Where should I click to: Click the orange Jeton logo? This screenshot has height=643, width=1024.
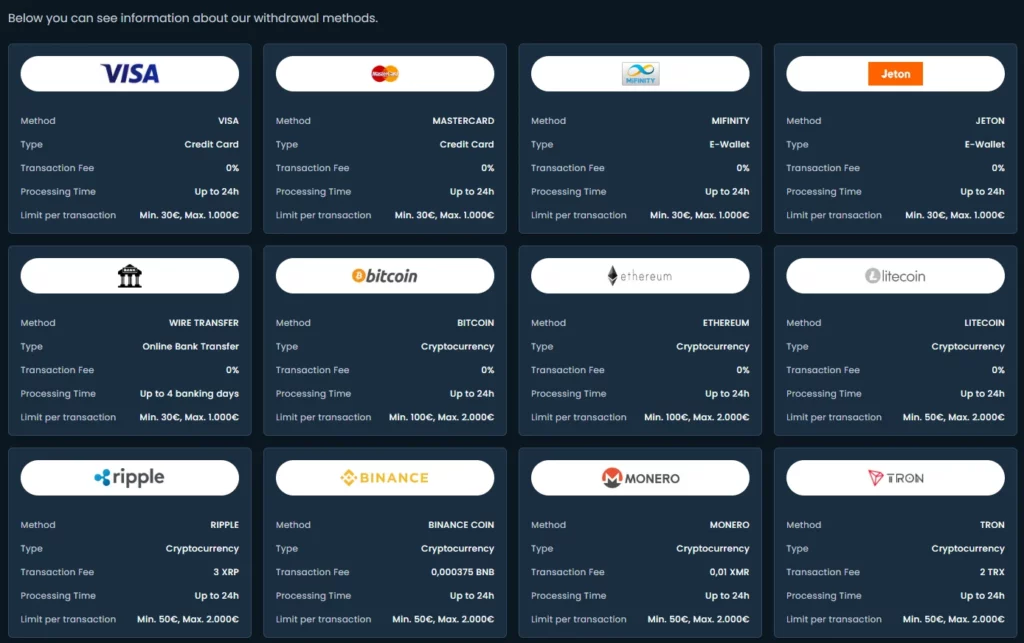[895, 74]
